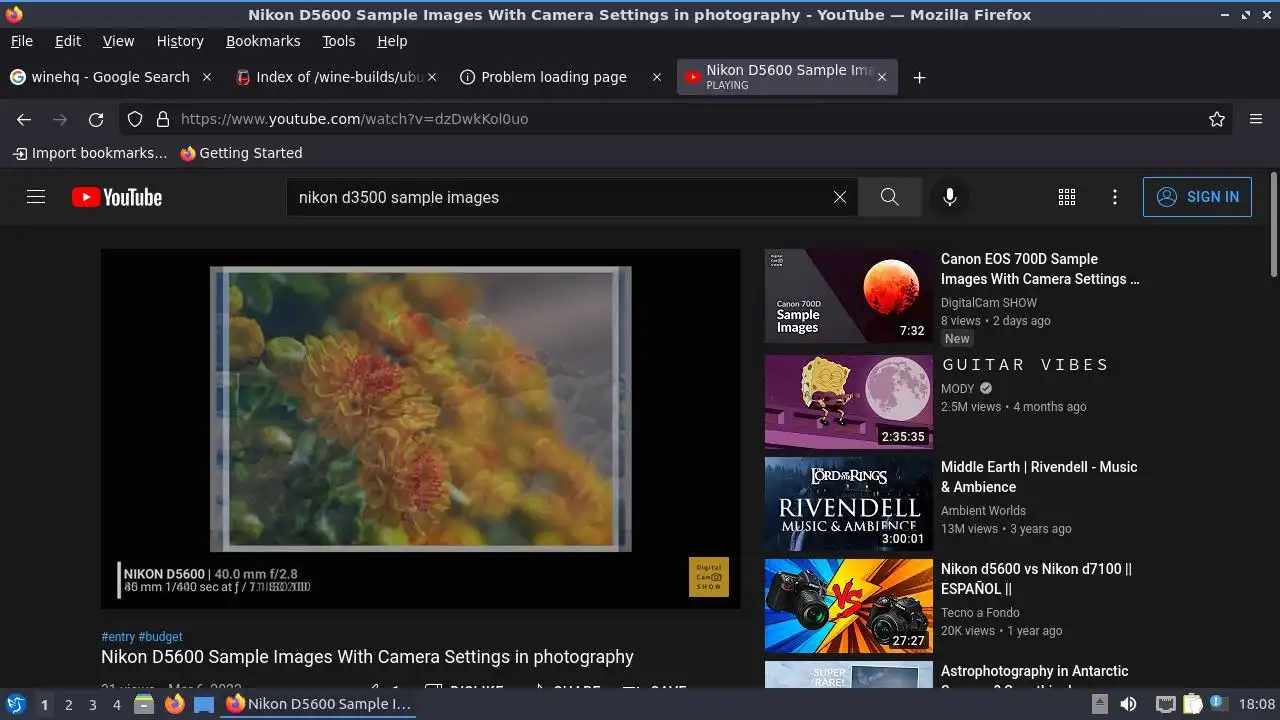The image size is (1280, 720).
Task: Open a new browser tab
Action: 920,77
